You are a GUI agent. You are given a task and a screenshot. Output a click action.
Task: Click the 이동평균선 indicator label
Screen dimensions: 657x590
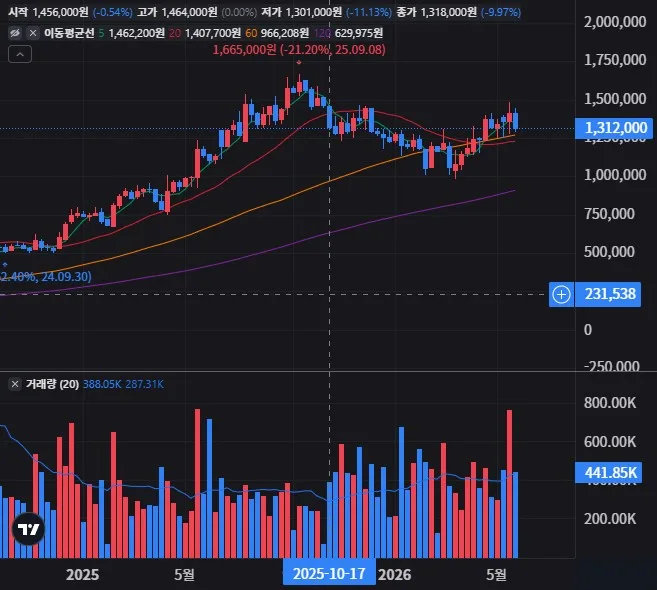point(69,33)
